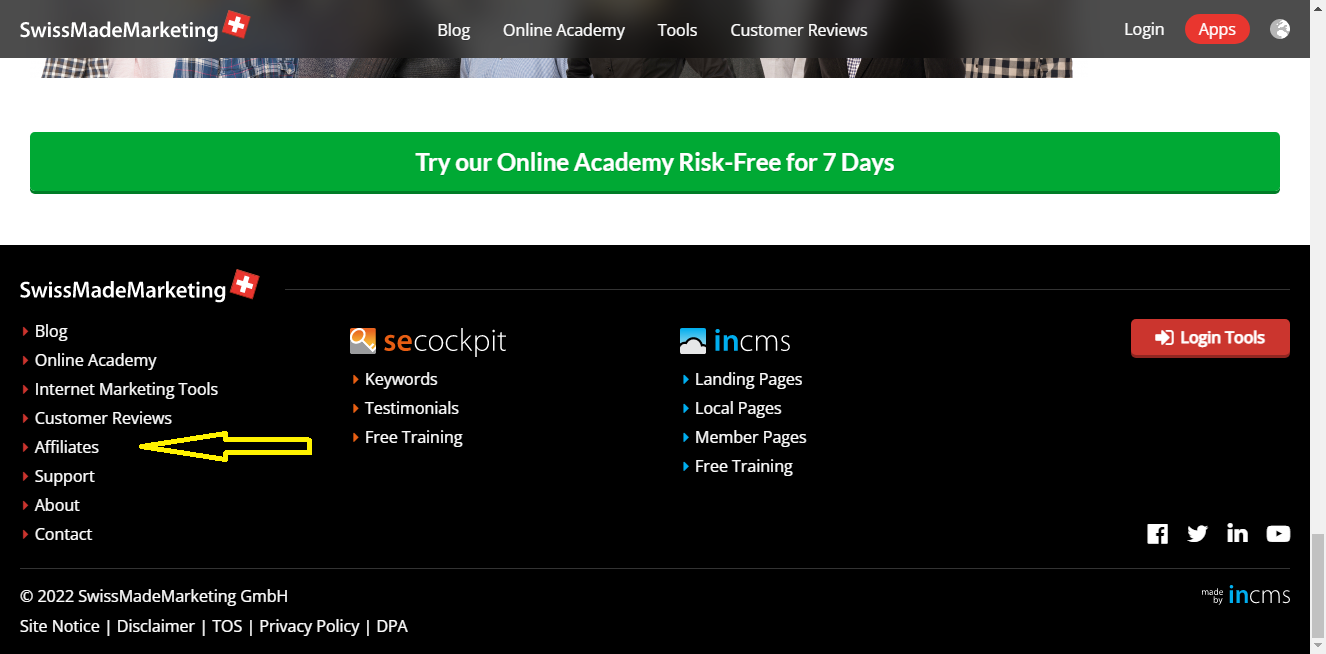1326x654 pixels.
Task: Click the 'made by incms' badge
Action: click(1246, 596)
